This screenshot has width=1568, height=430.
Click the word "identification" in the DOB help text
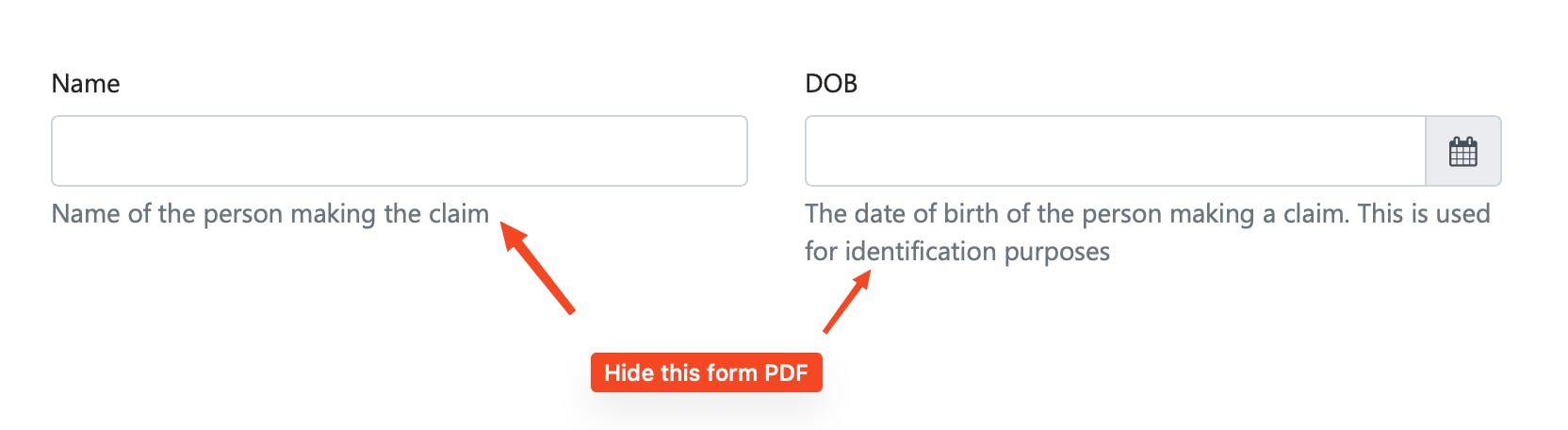click(921, 252)
